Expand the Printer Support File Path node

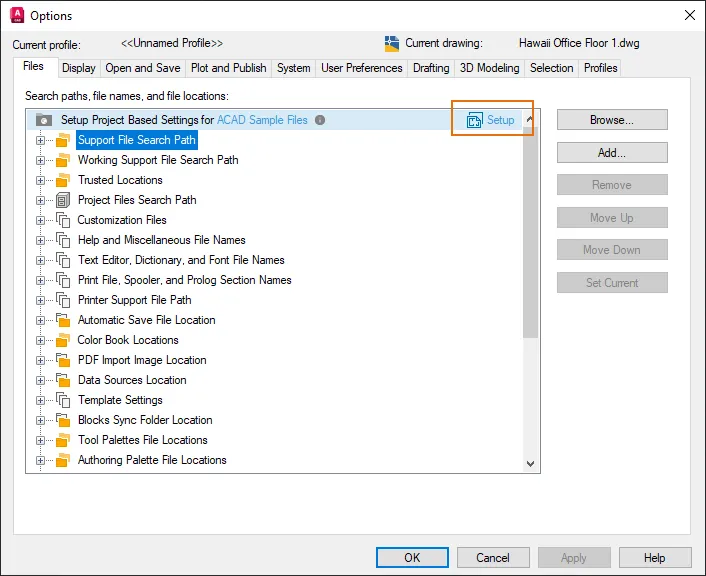tap(40, 300)
